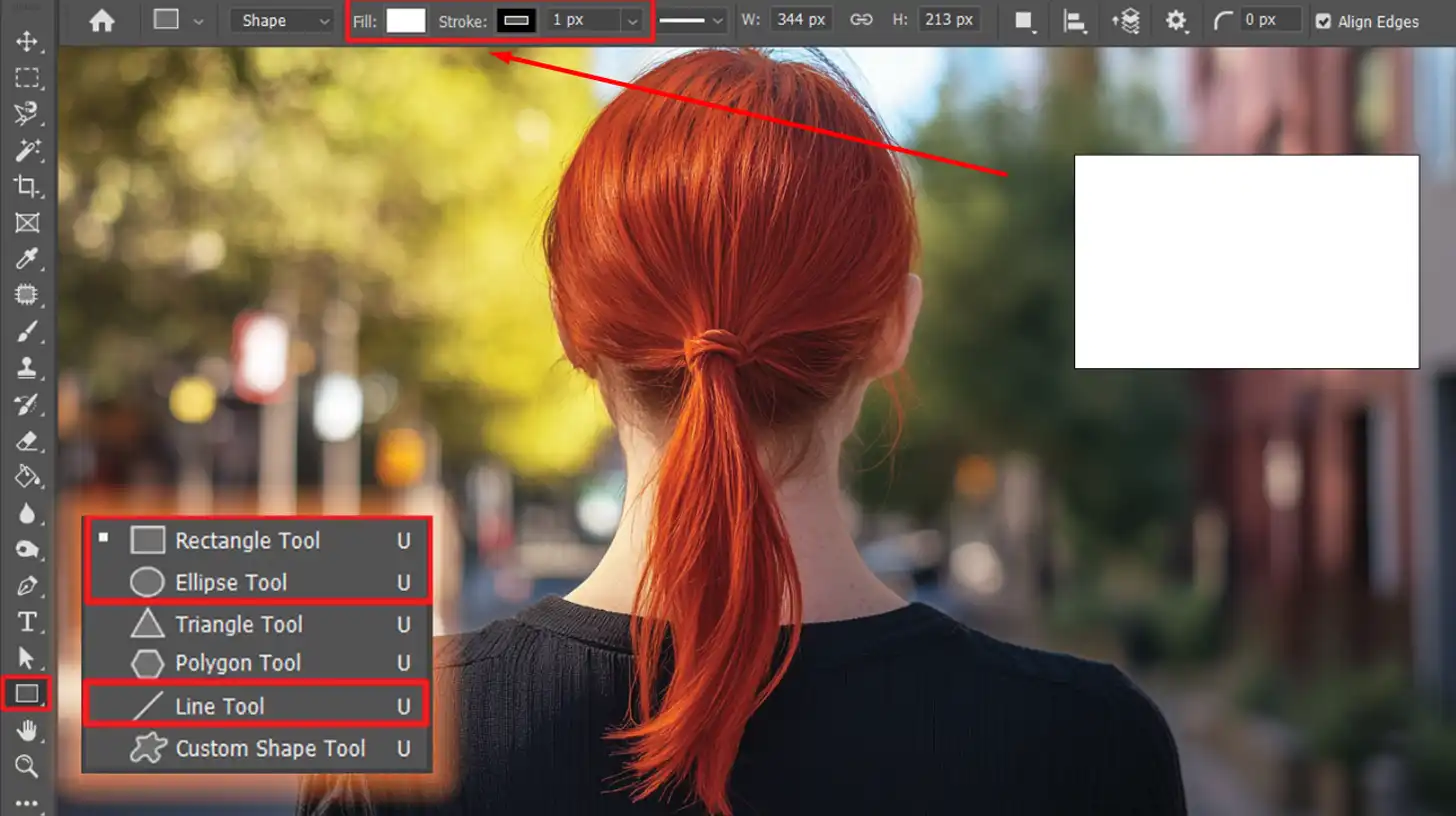Viewport: 1456px width, 816px height.
Task: Toggle the Align Edges checkbox
Action: click(x=1323, y=21)
